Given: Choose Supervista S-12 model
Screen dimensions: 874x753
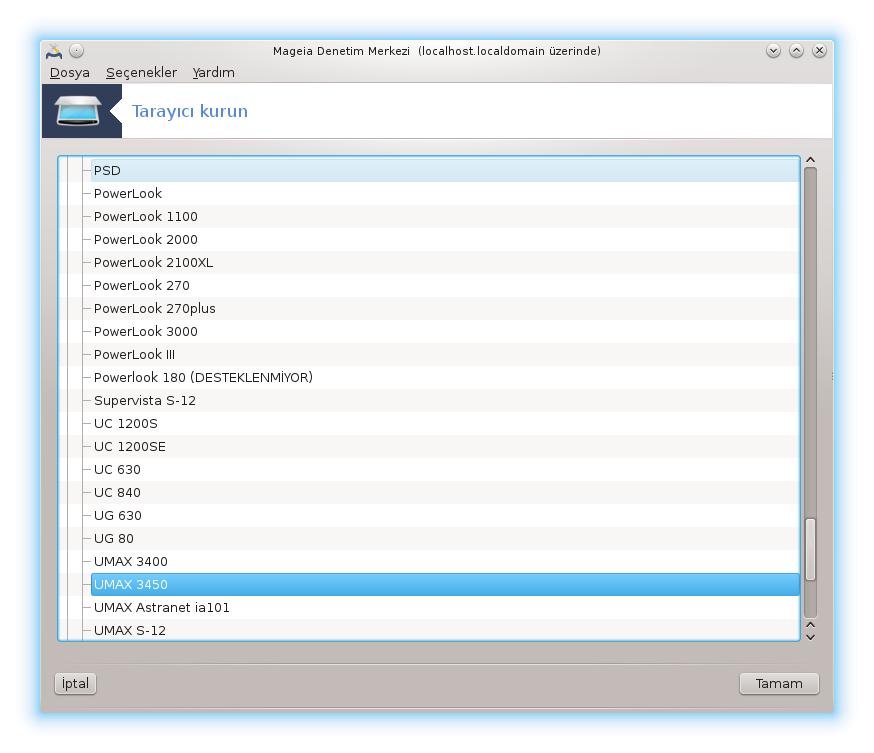Looking at the screenshot, I should tap(445, 401).
